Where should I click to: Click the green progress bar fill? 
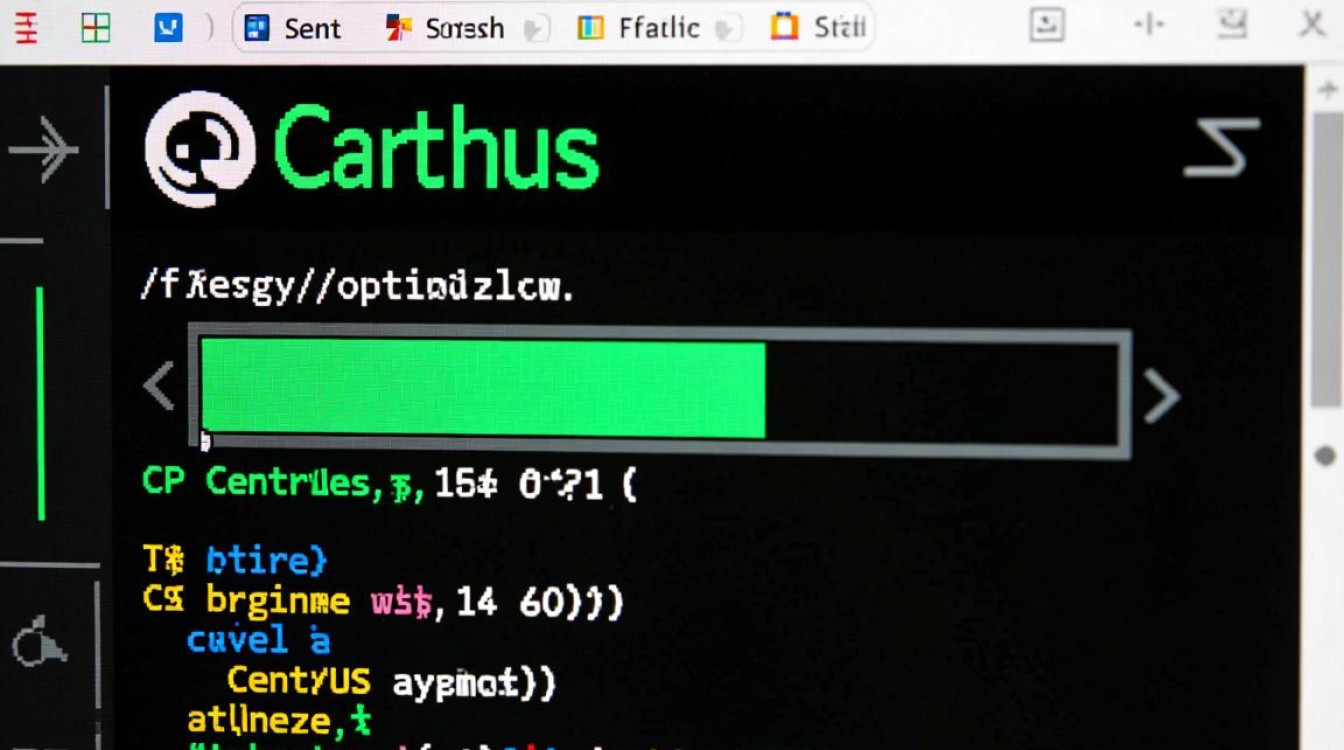pos(483,388)
